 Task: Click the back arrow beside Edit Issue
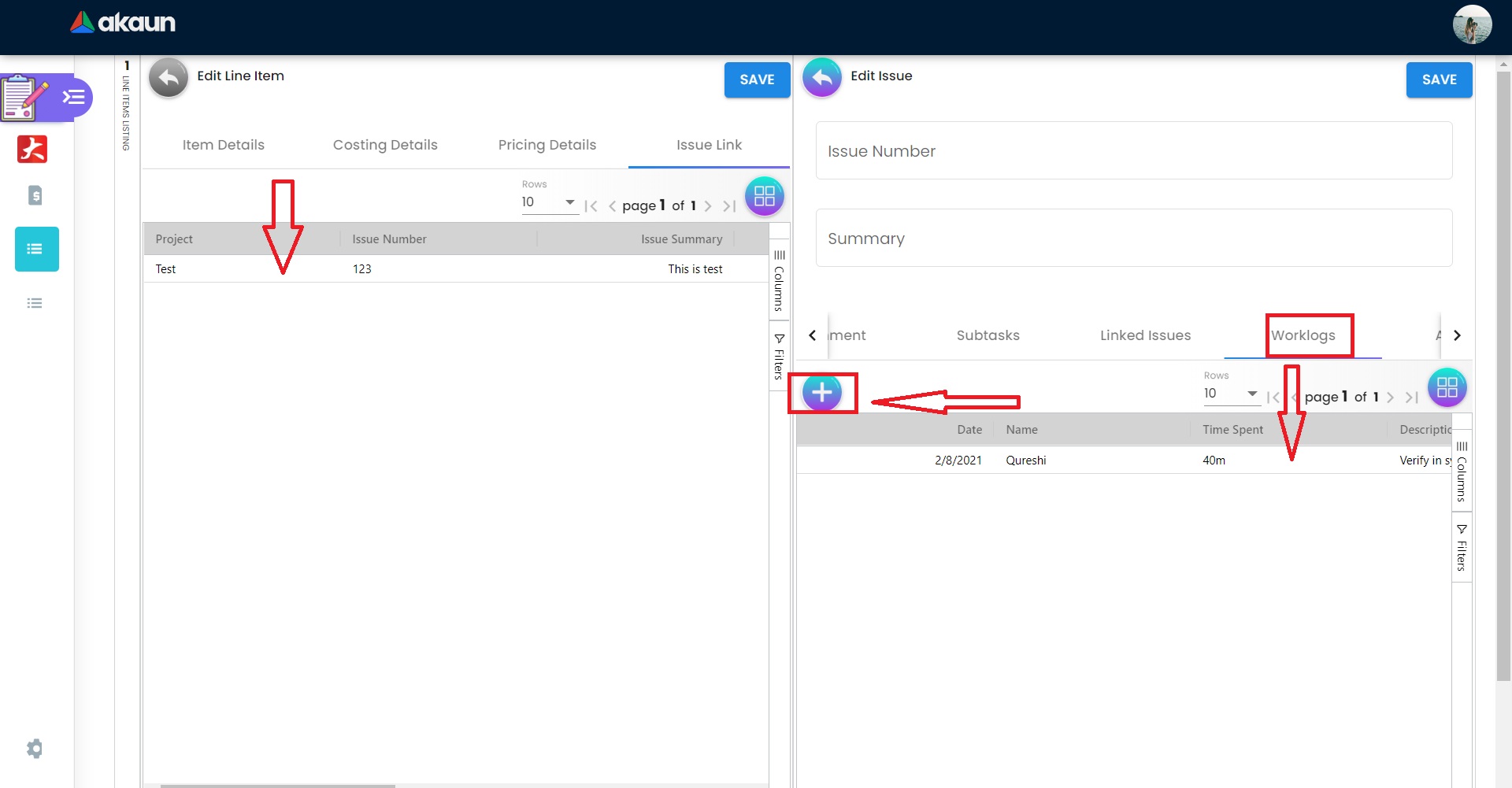[x=821, y=78]
